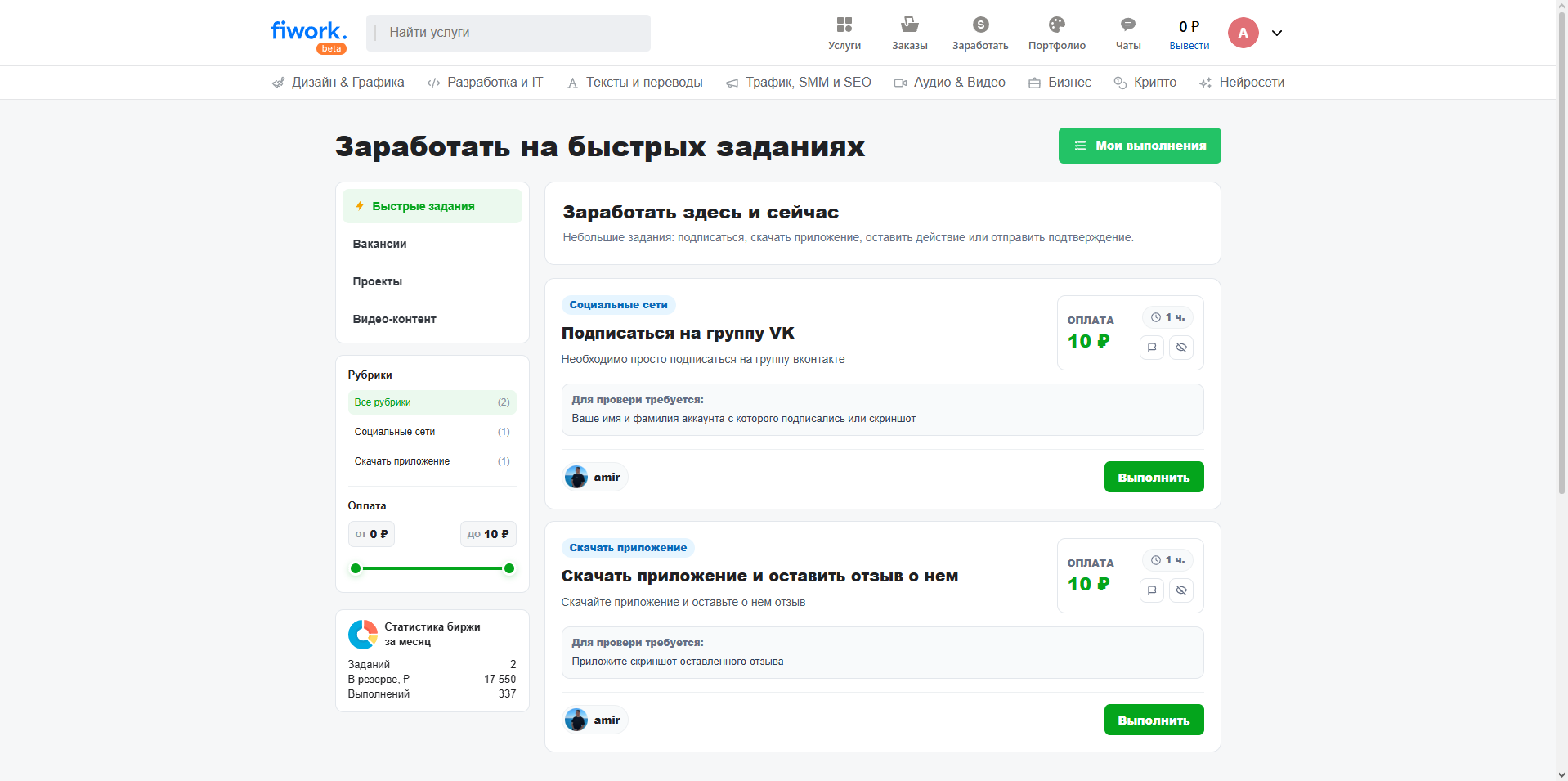Click '337' Выполнений value
The height and width of the screenshot is (781, 1568).
(507, 694)
